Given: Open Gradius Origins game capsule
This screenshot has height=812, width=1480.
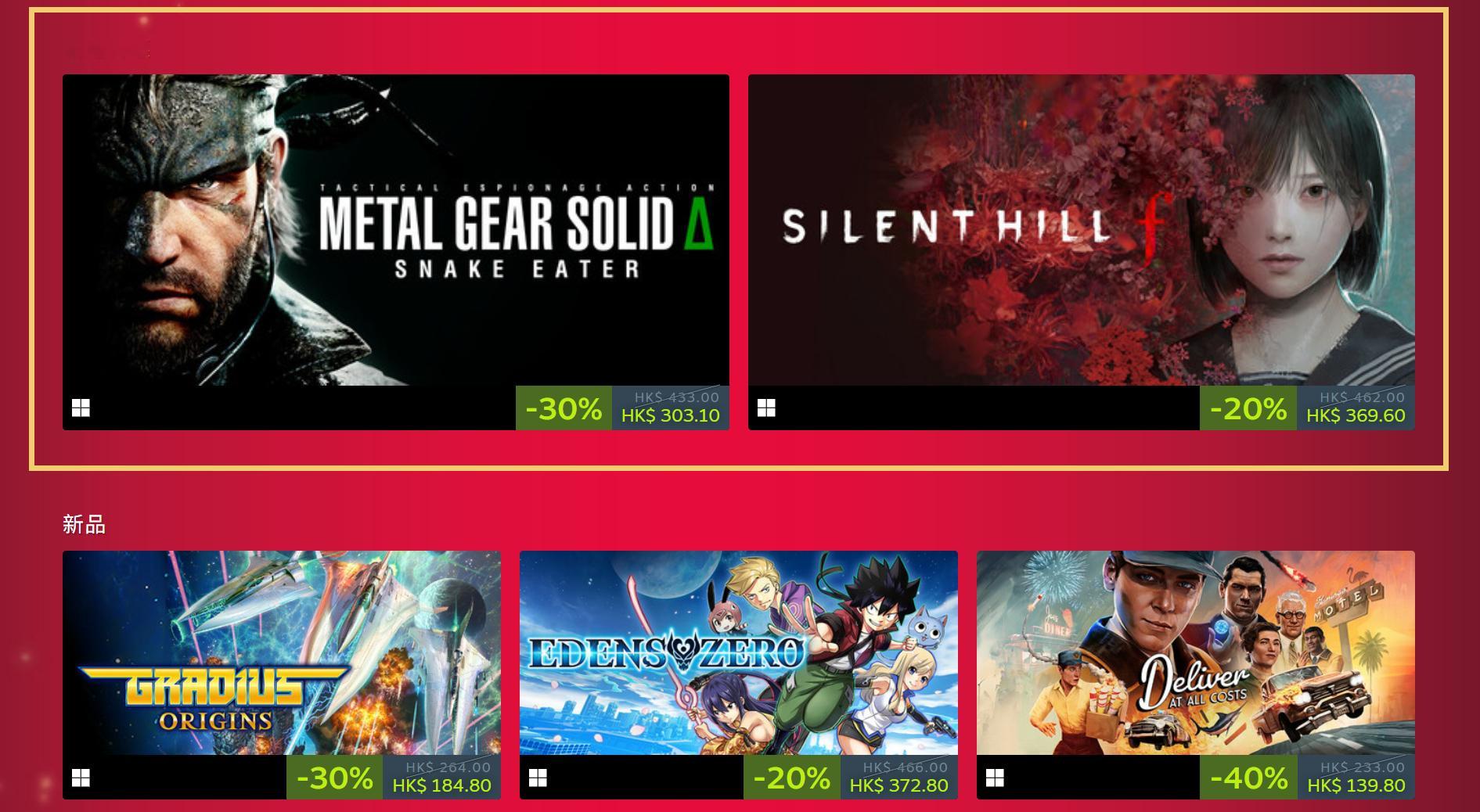Looking at the screenshot, I should coord(282,653).
